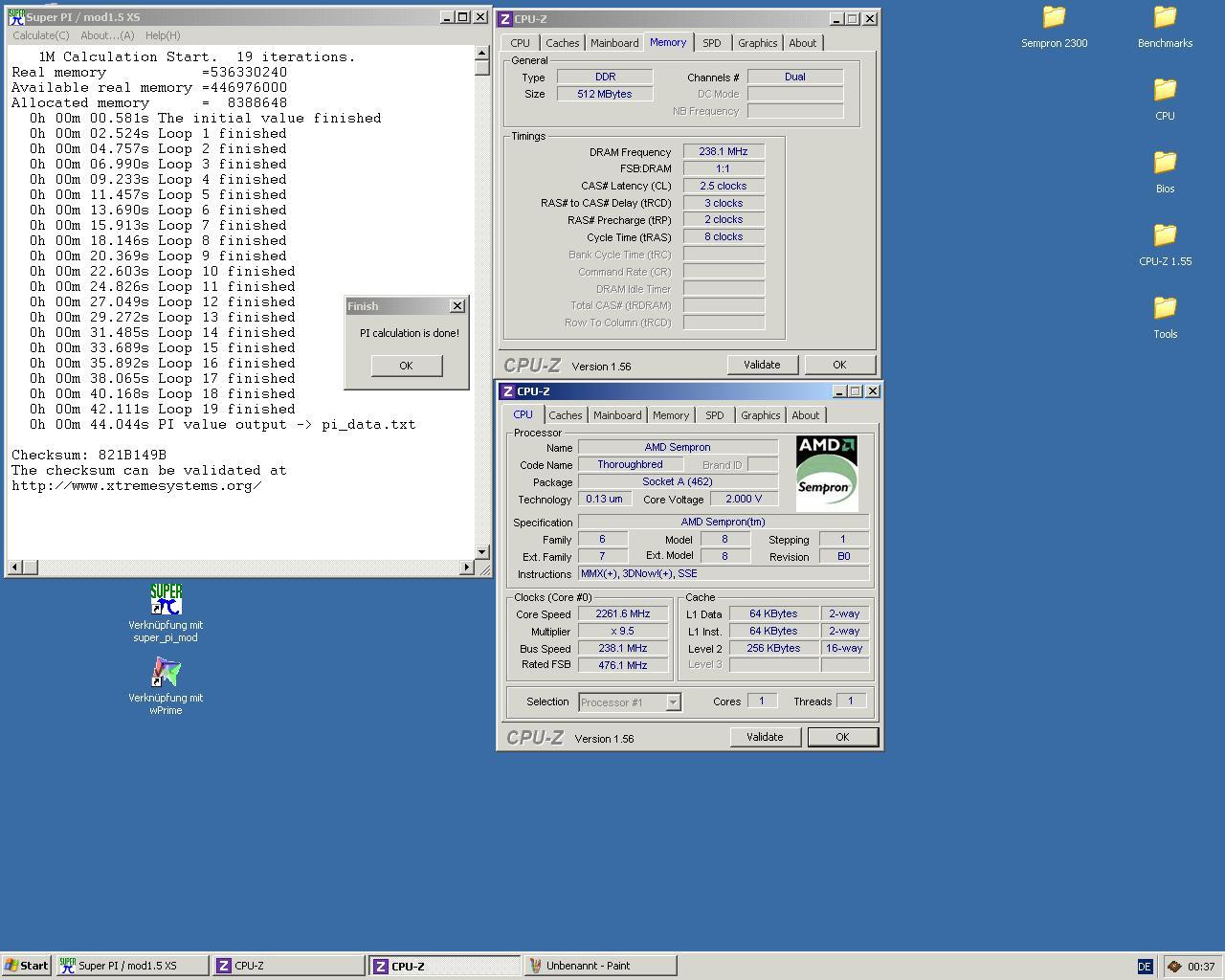Open SPD tab in lower CPU-Z

[x=714, y=415]
